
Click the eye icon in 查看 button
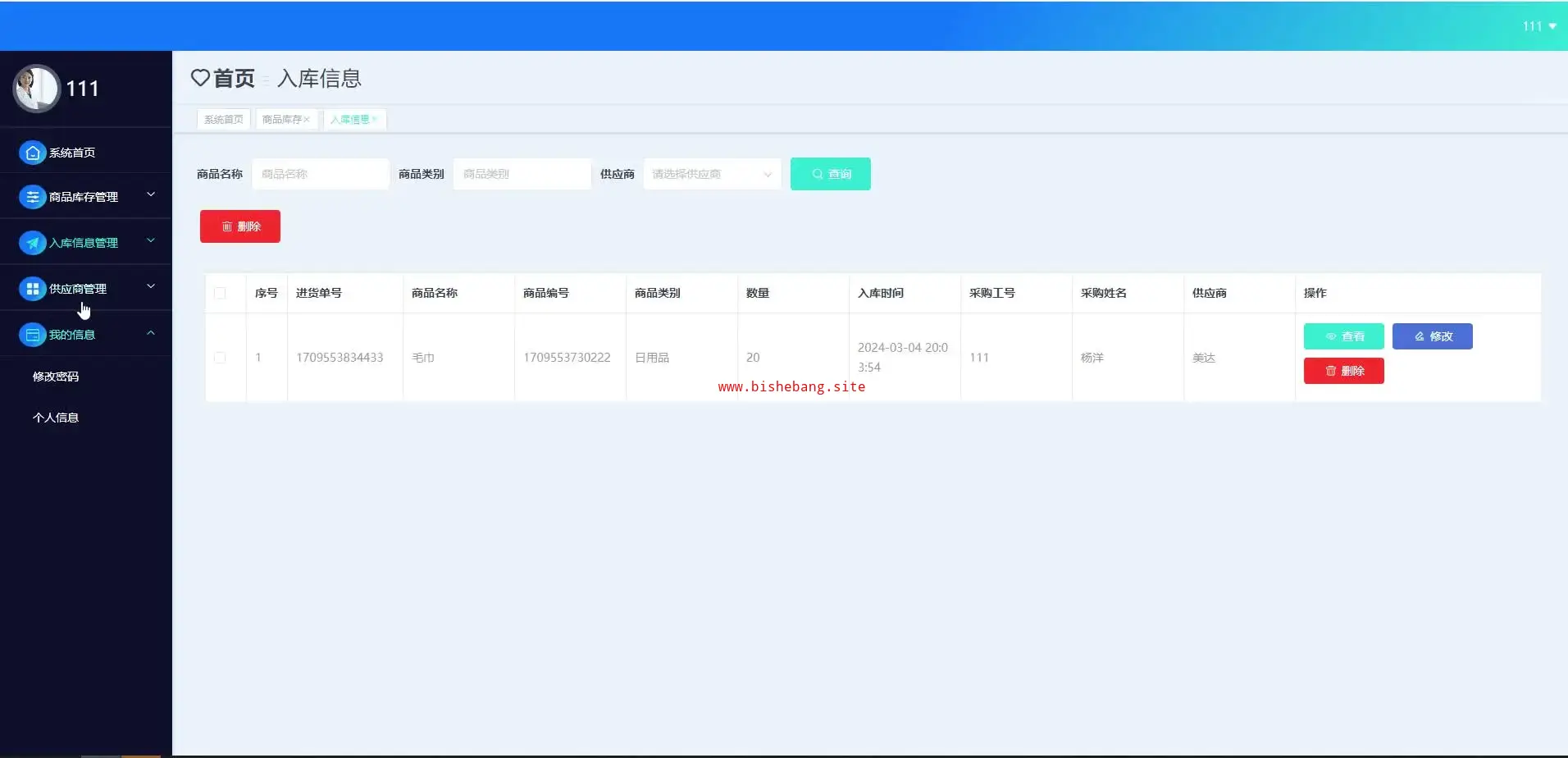[1331, 336]
